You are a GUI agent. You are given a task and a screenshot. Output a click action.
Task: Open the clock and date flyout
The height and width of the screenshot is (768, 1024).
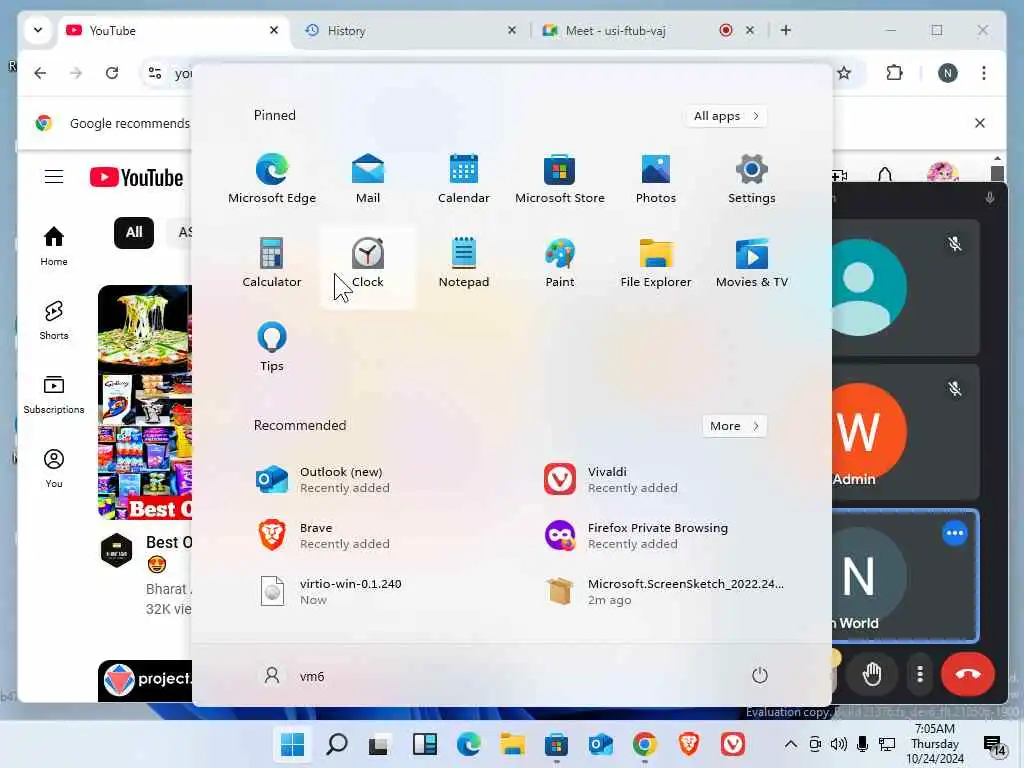[935, 744]
